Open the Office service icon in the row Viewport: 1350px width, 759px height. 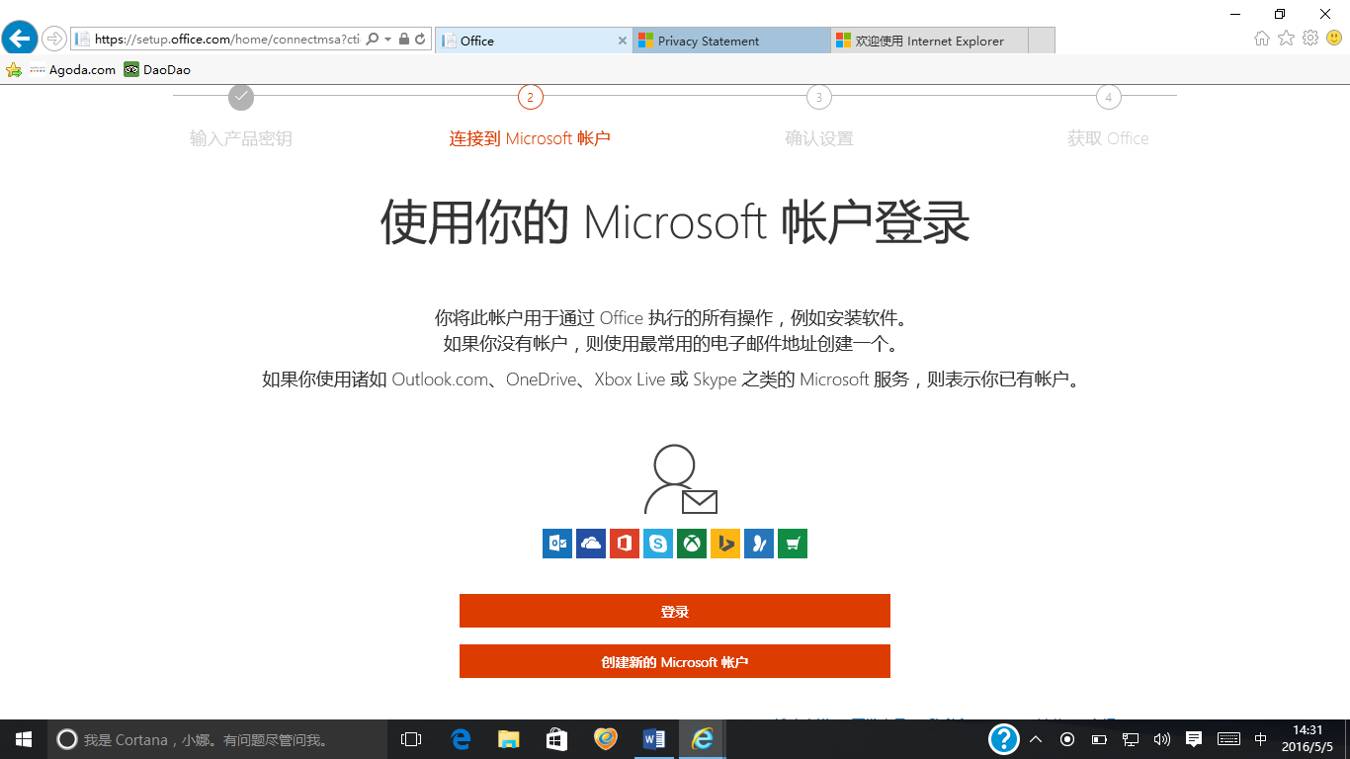[x=624, y=543]
